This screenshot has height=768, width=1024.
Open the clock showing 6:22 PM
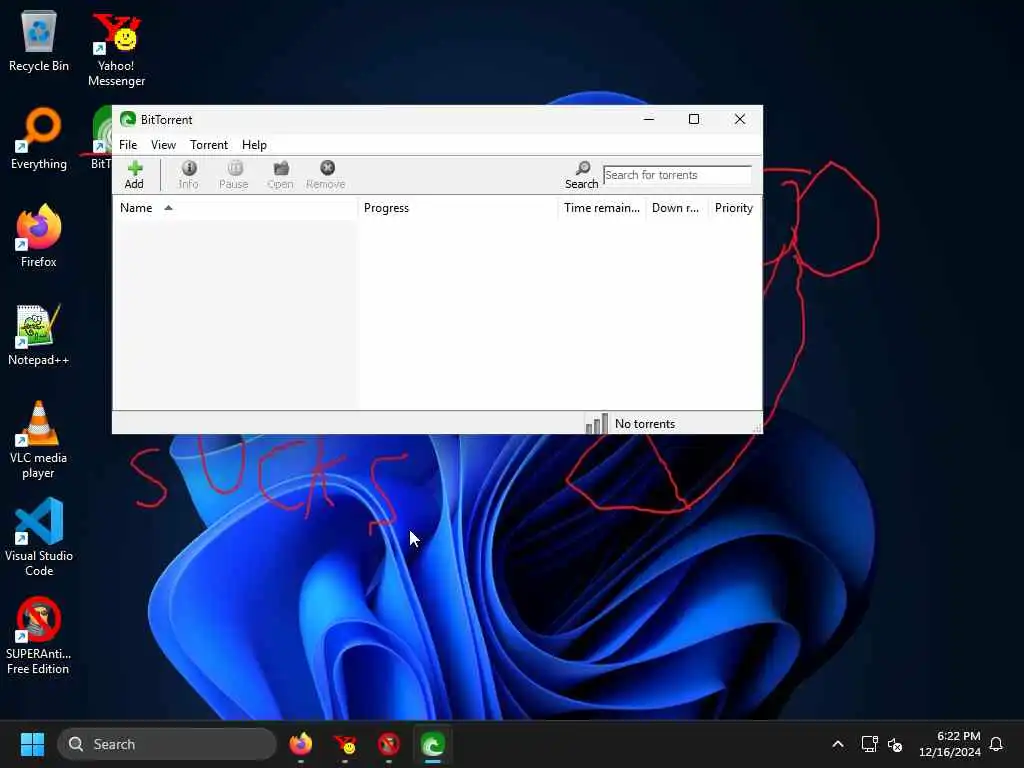(x=950, y=744)
